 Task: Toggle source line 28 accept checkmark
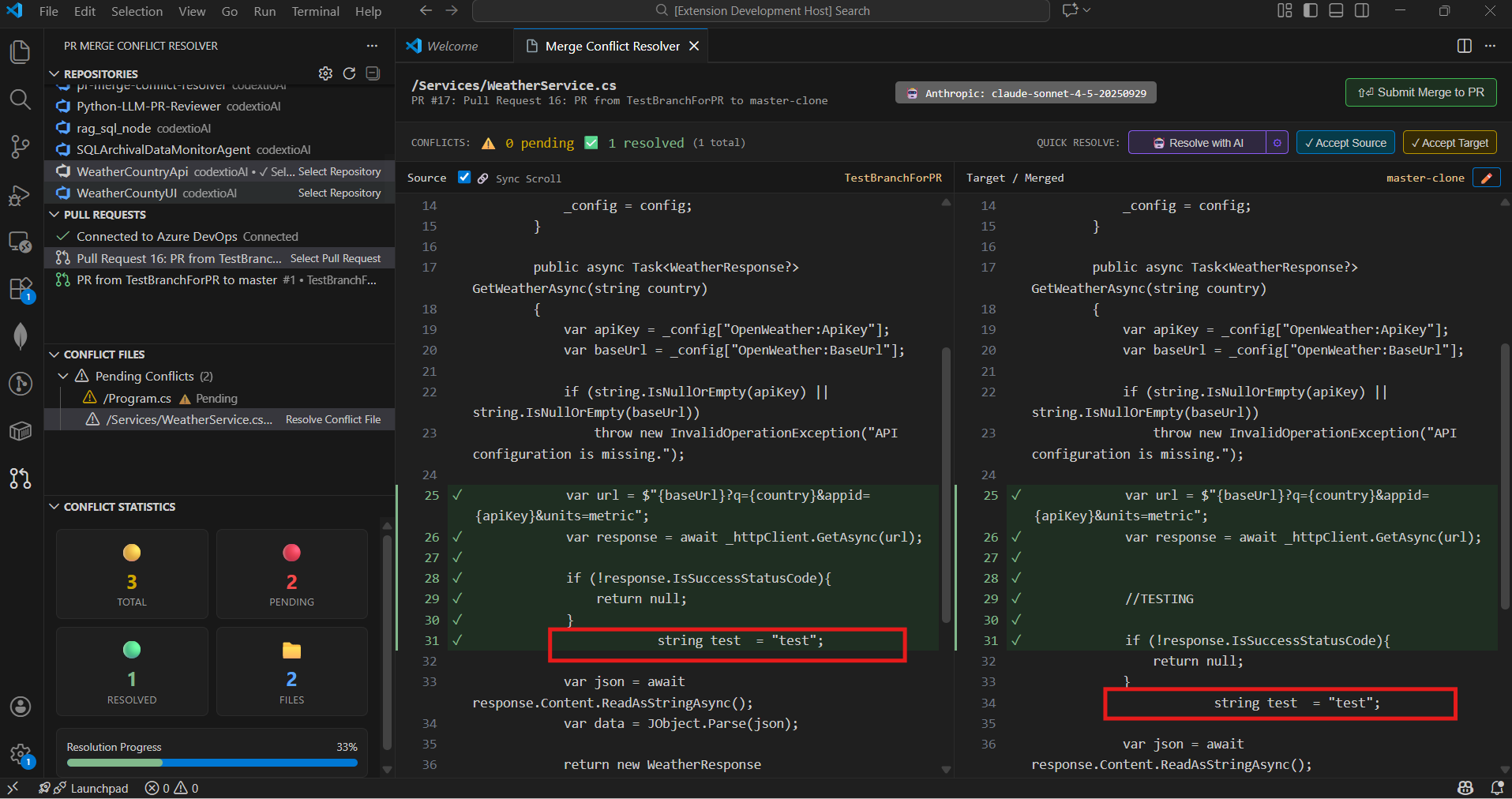pos(457,578)
